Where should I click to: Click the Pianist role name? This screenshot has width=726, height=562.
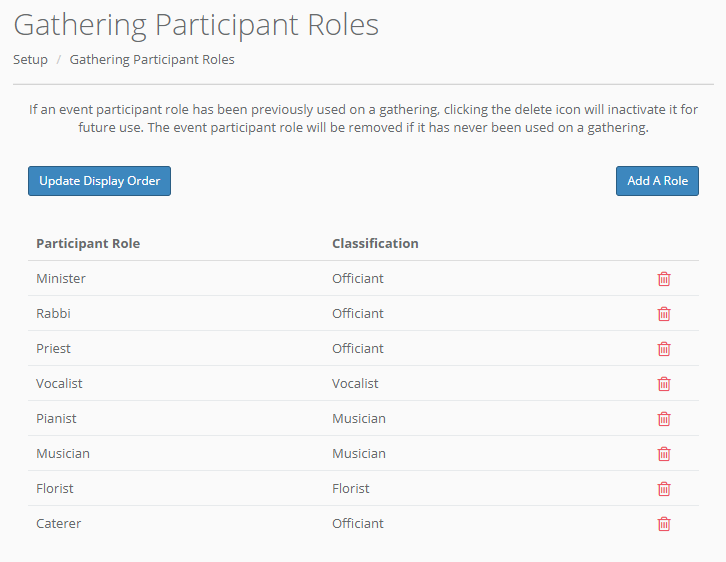[x=56, y=419]
